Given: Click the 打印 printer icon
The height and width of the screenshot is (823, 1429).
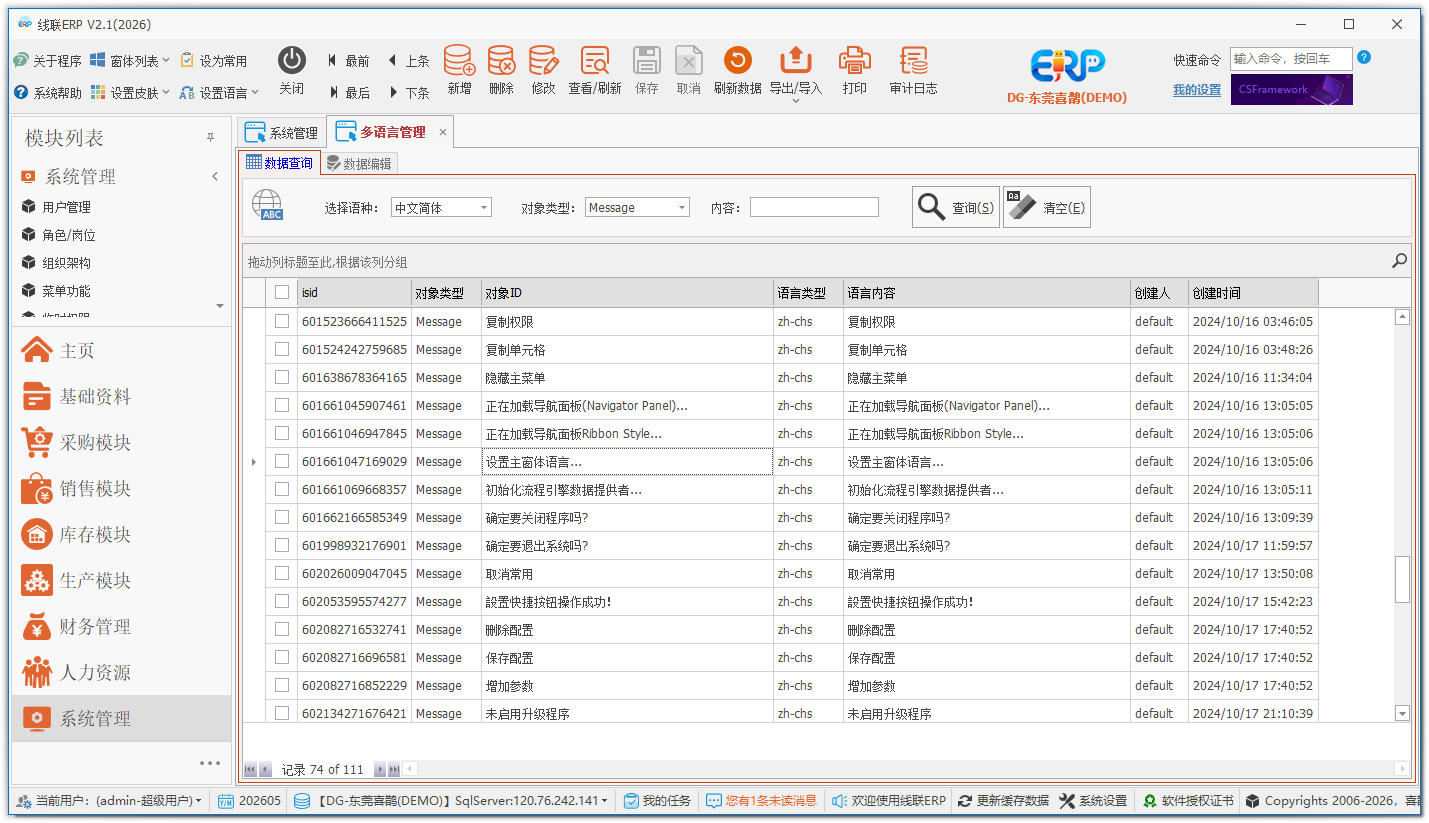Looking at the screenshot, I should coord(854,60).
